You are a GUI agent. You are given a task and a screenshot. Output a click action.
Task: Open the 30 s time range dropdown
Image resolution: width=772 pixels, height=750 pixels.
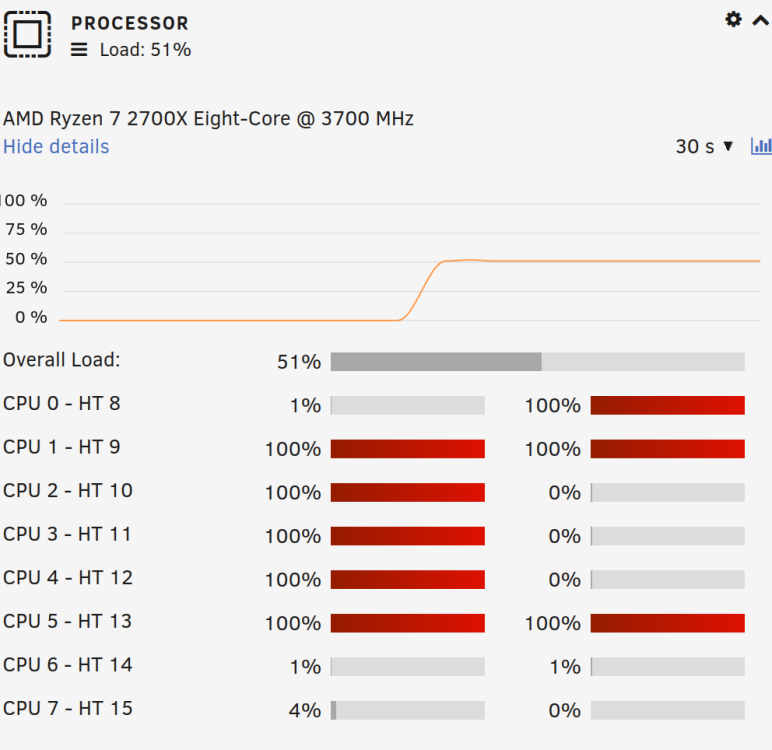tap(704, 146)
